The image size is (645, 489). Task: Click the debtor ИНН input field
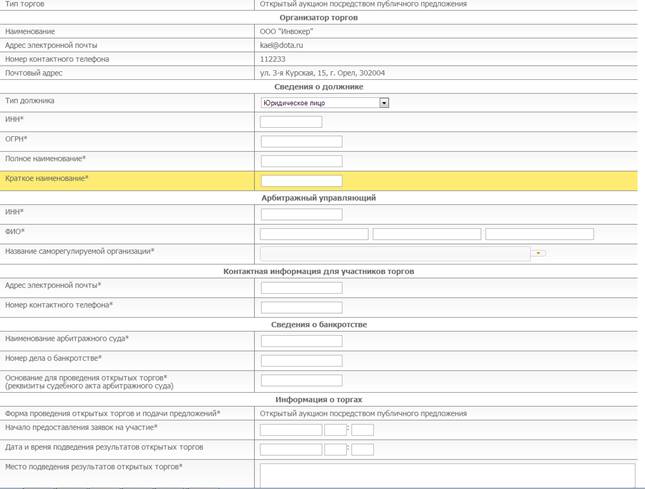tap(291, 122)
